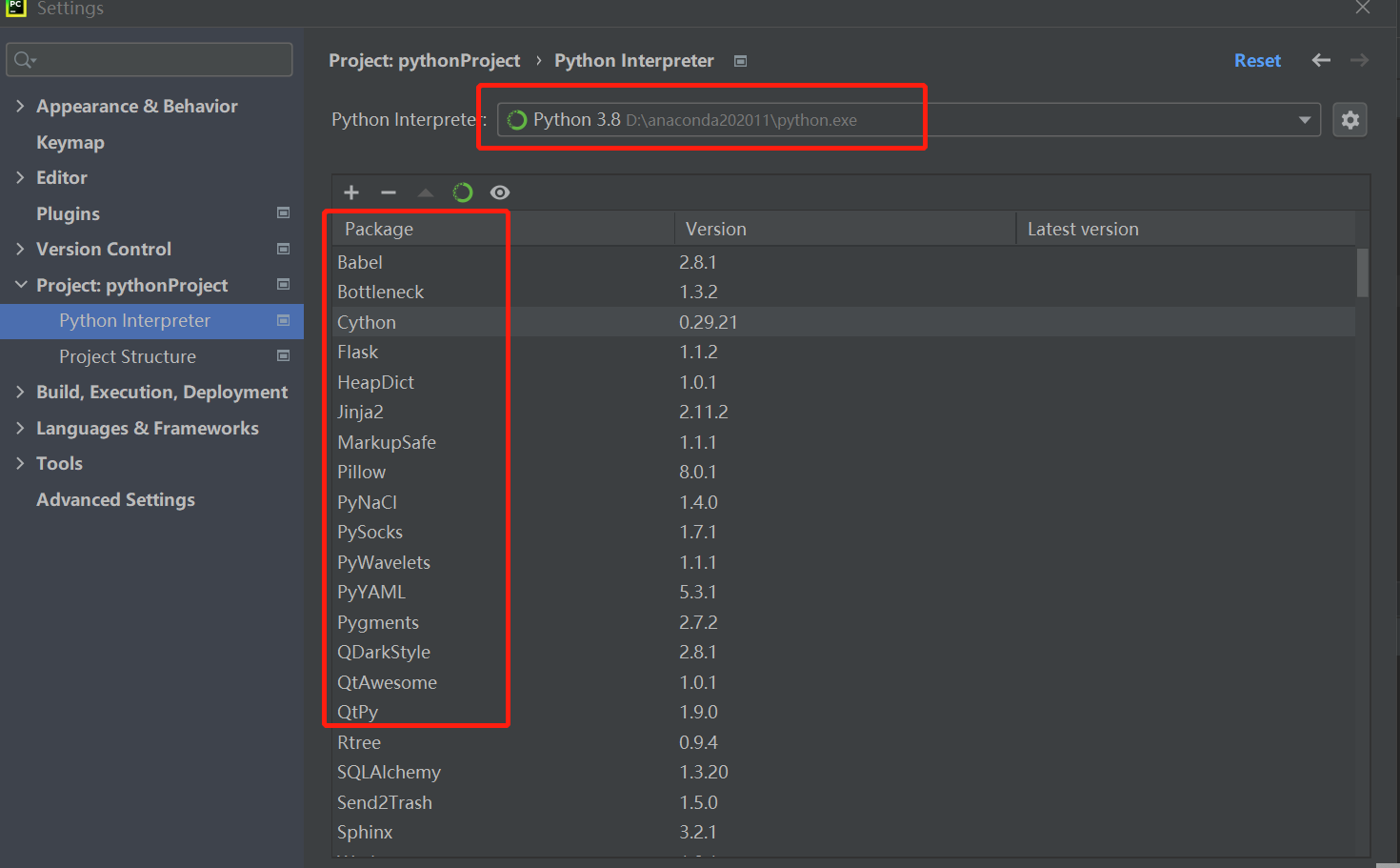Select the PyWavelets package row
The width and height of the screenshot is (1400, 868).
click(x=844, y=562)
